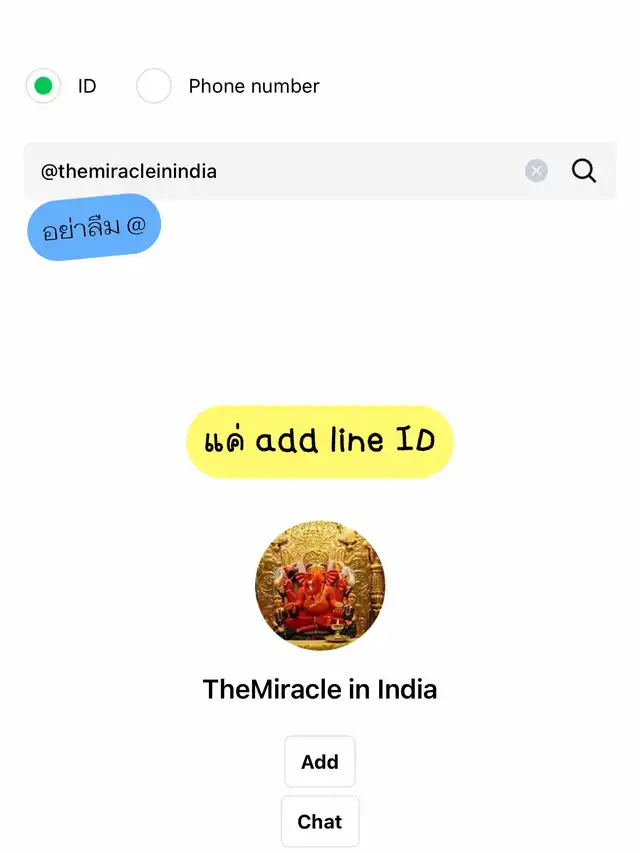Click empty space inside the search bar
The image size is (640, 853).
click(370, 171)
